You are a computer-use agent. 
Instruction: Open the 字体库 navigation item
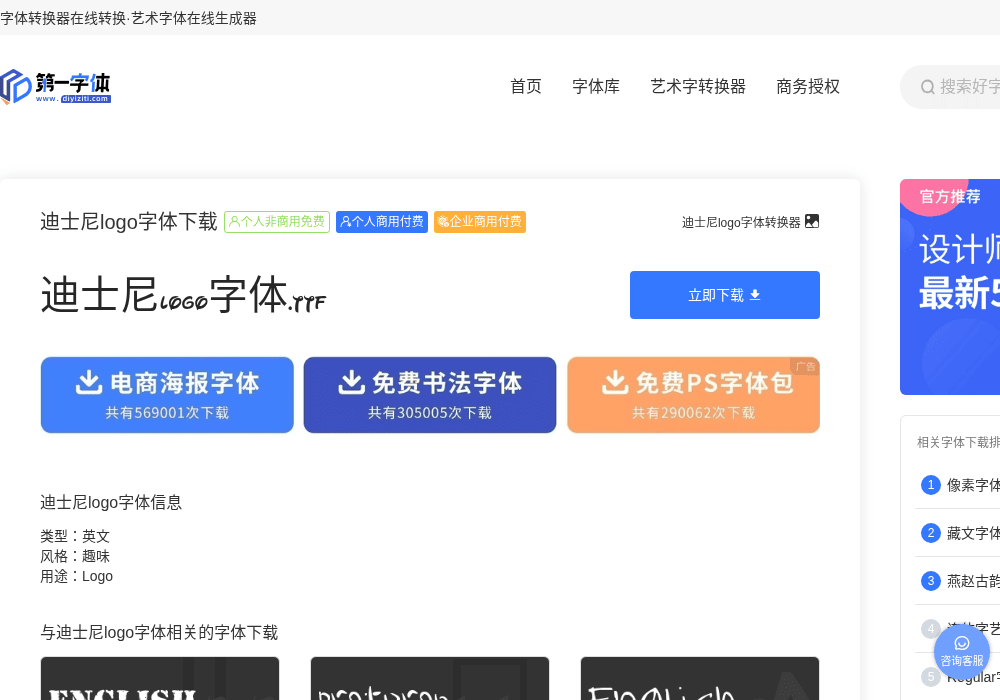tap(596, 86)
